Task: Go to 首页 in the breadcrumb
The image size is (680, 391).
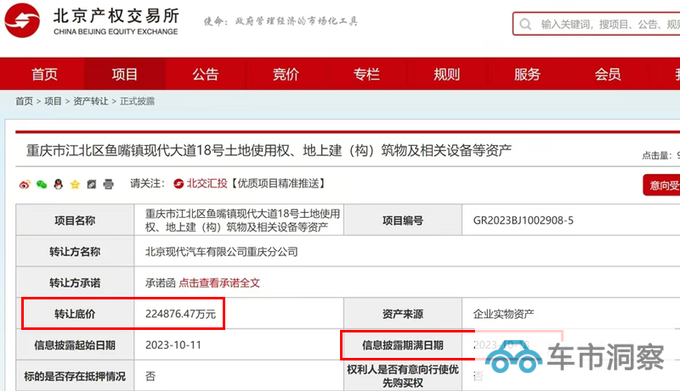Action: point(24,101)
